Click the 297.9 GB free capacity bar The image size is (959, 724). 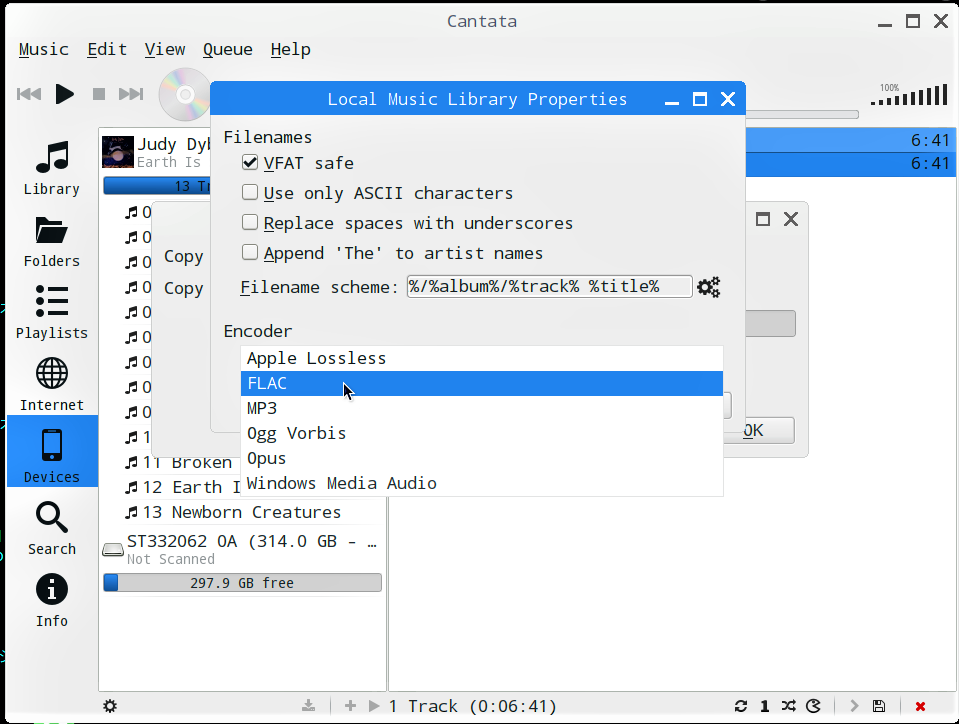point(242,583)
